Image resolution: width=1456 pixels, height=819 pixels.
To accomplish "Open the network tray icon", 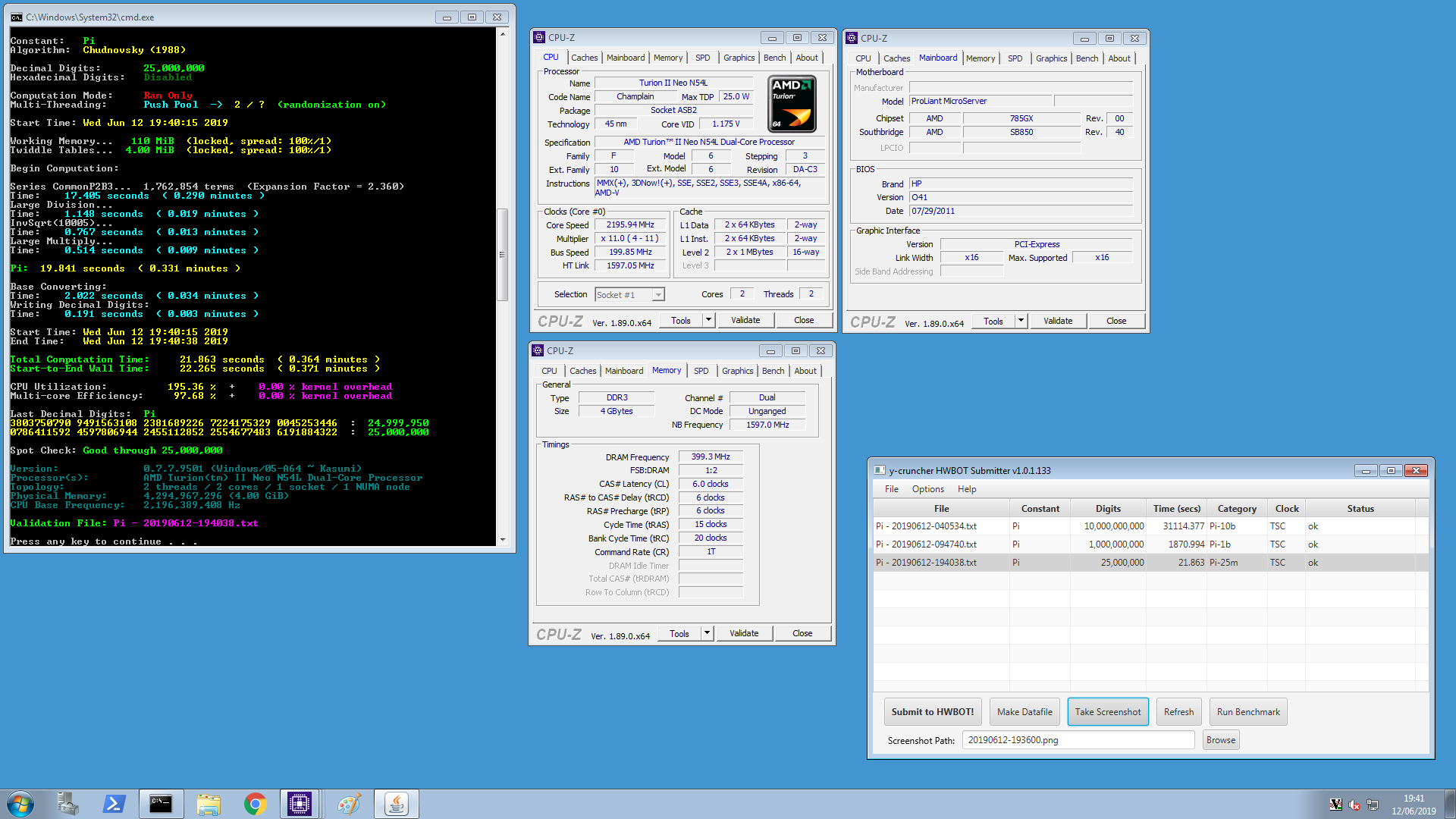I will [1373, 805].
